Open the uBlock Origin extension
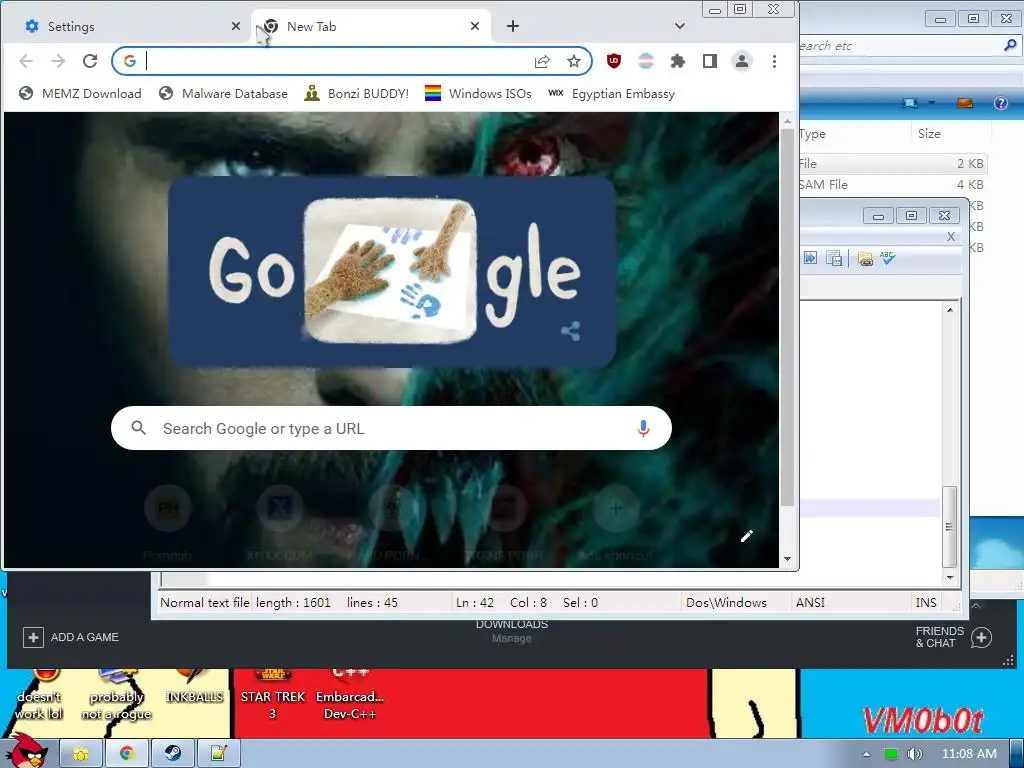 pyautogui.click(x=614, y=61)
